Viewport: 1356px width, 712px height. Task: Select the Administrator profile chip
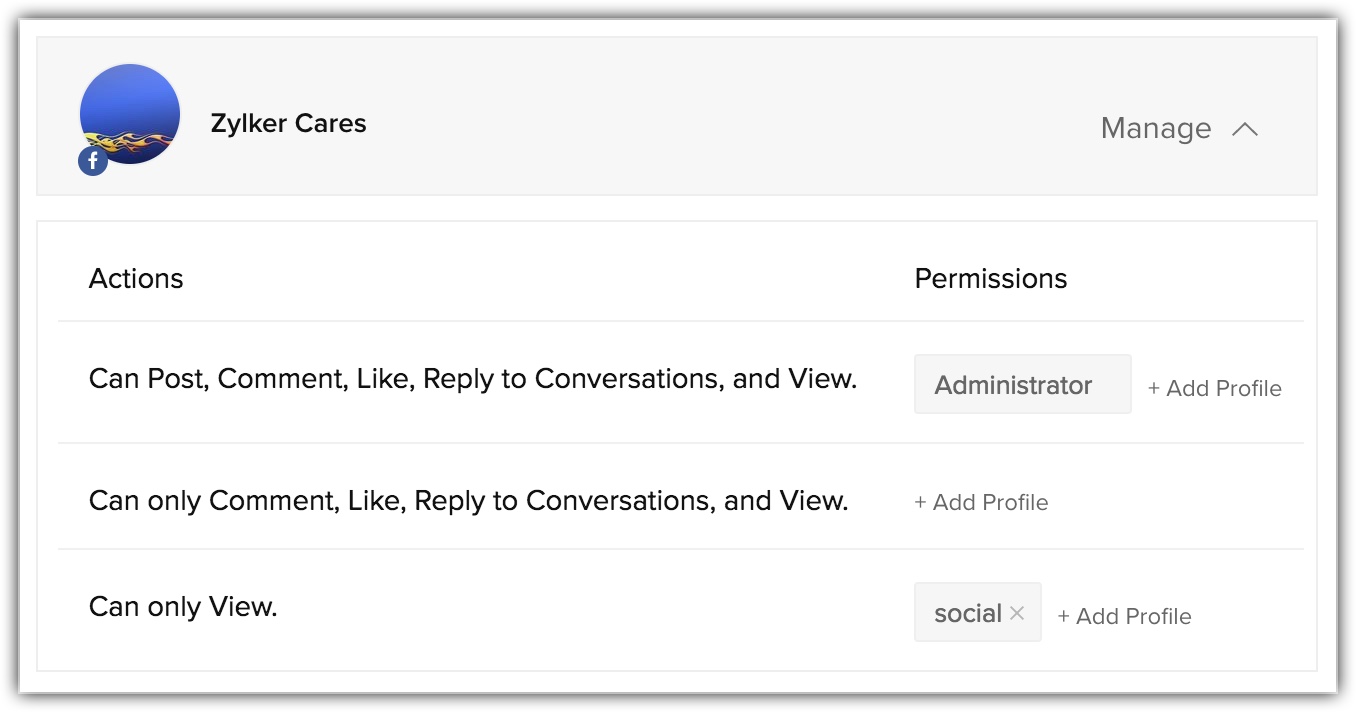[x=1013, y=385]
